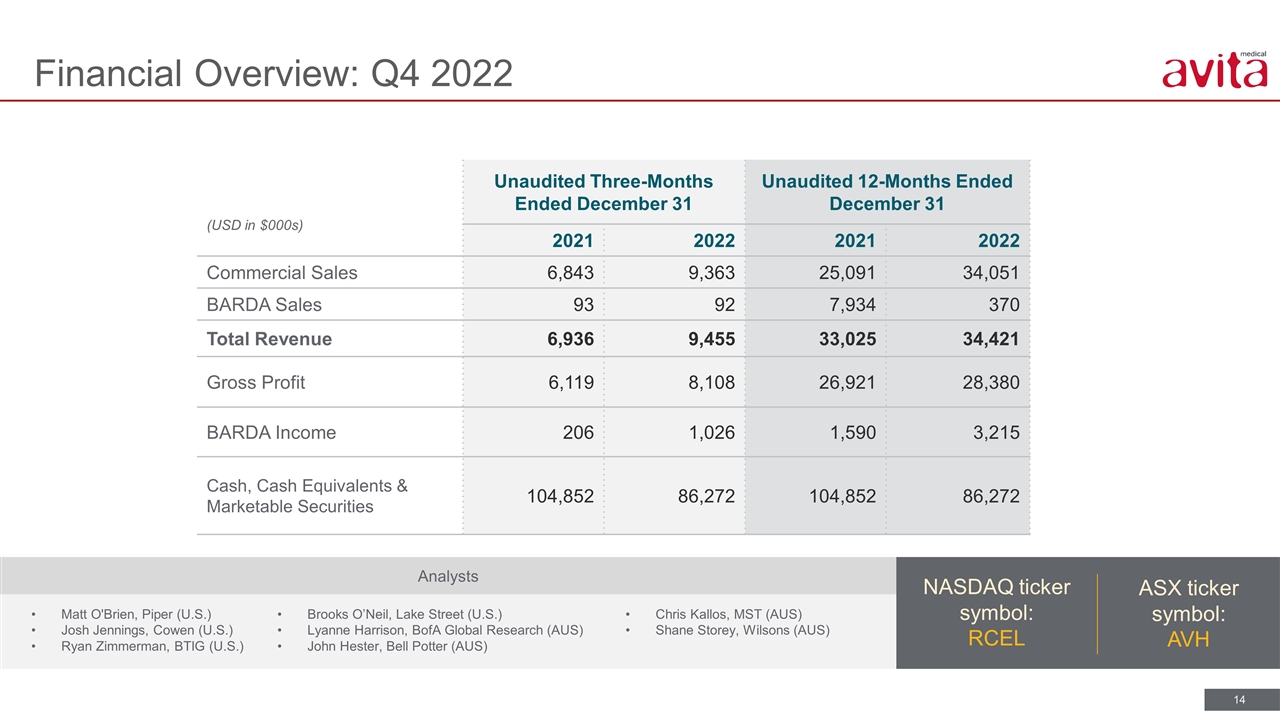Viewport: 1280px width, 720px height.
Task: Click the BARDA Sales value 93
Action: coord(582,305)
